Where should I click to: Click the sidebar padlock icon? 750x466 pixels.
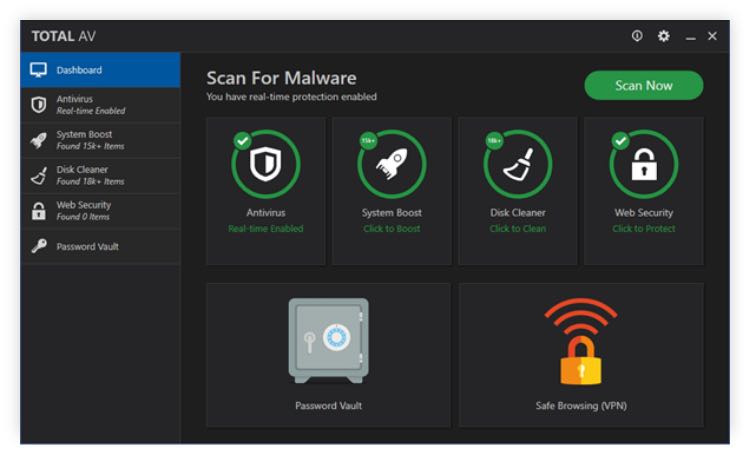[x=39, y=211]
